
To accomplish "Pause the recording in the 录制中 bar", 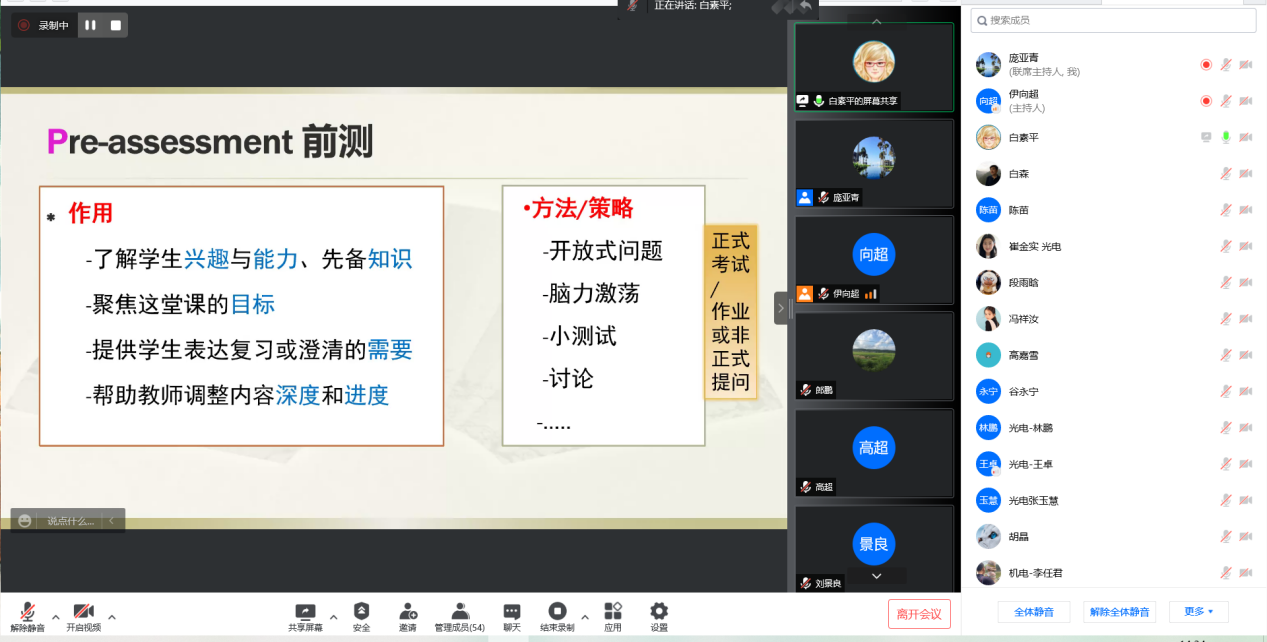I will tap(90, 25).
